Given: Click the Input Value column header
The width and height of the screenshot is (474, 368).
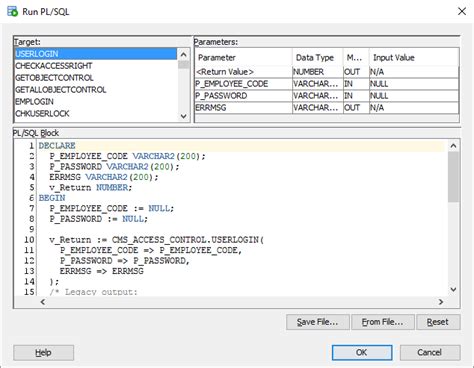Looking at the screenshot, I should pyautogui.click(x=414, y=58).
